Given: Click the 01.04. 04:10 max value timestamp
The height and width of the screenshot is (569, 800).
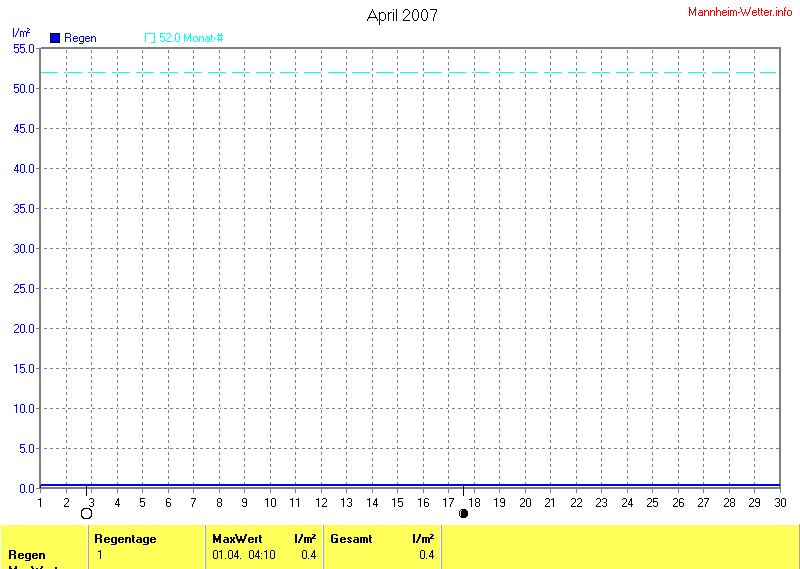Looking at the screenshot, I should [243, 555].
